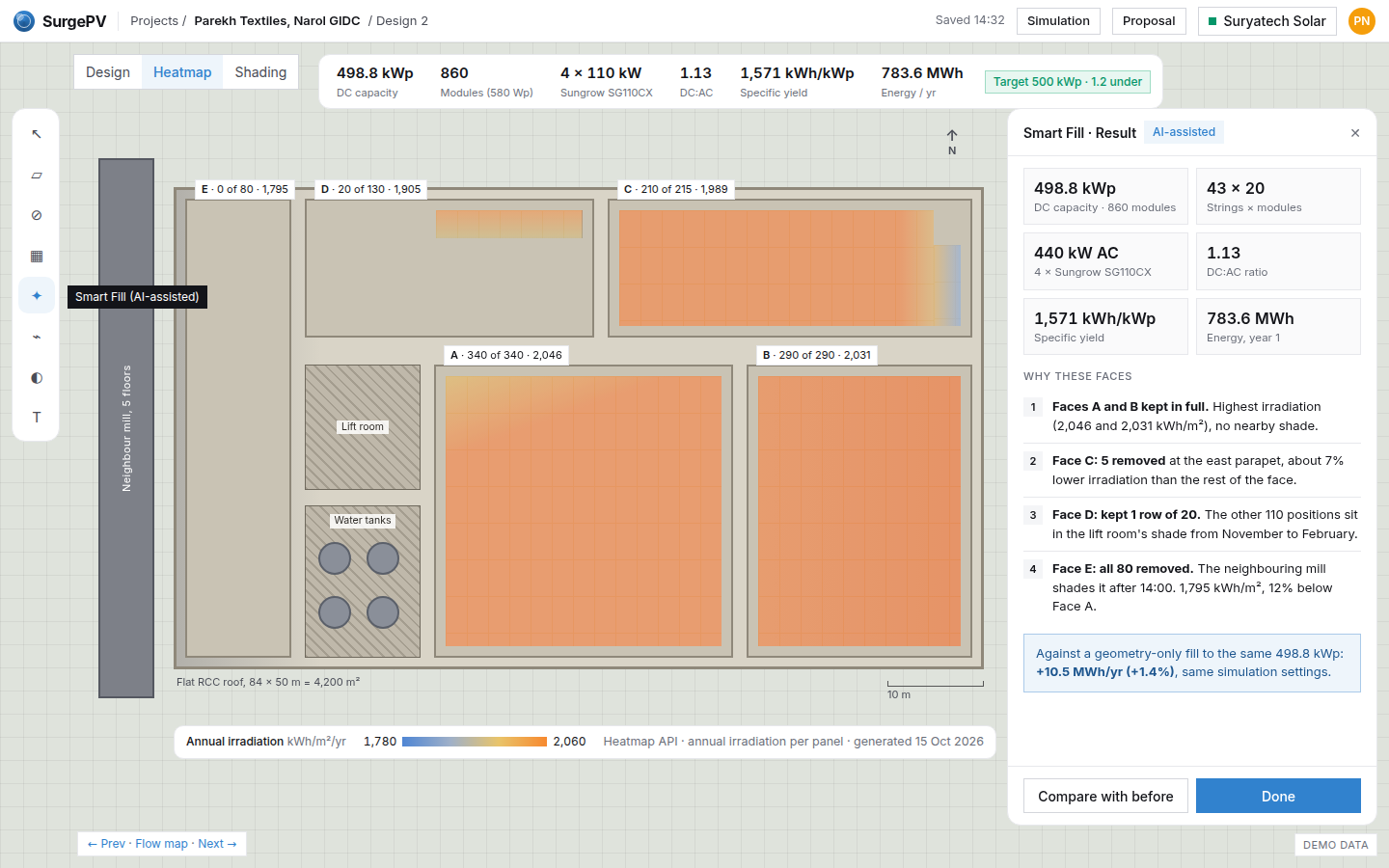Pick the module grid panel tool
Image resolution: width=1389 pixels, height=868 pixels.
pos(37,256)
